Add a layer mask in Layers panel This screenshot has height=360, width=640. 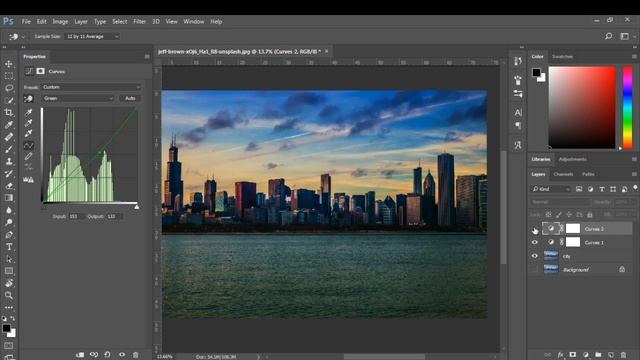tap(573, 355)
